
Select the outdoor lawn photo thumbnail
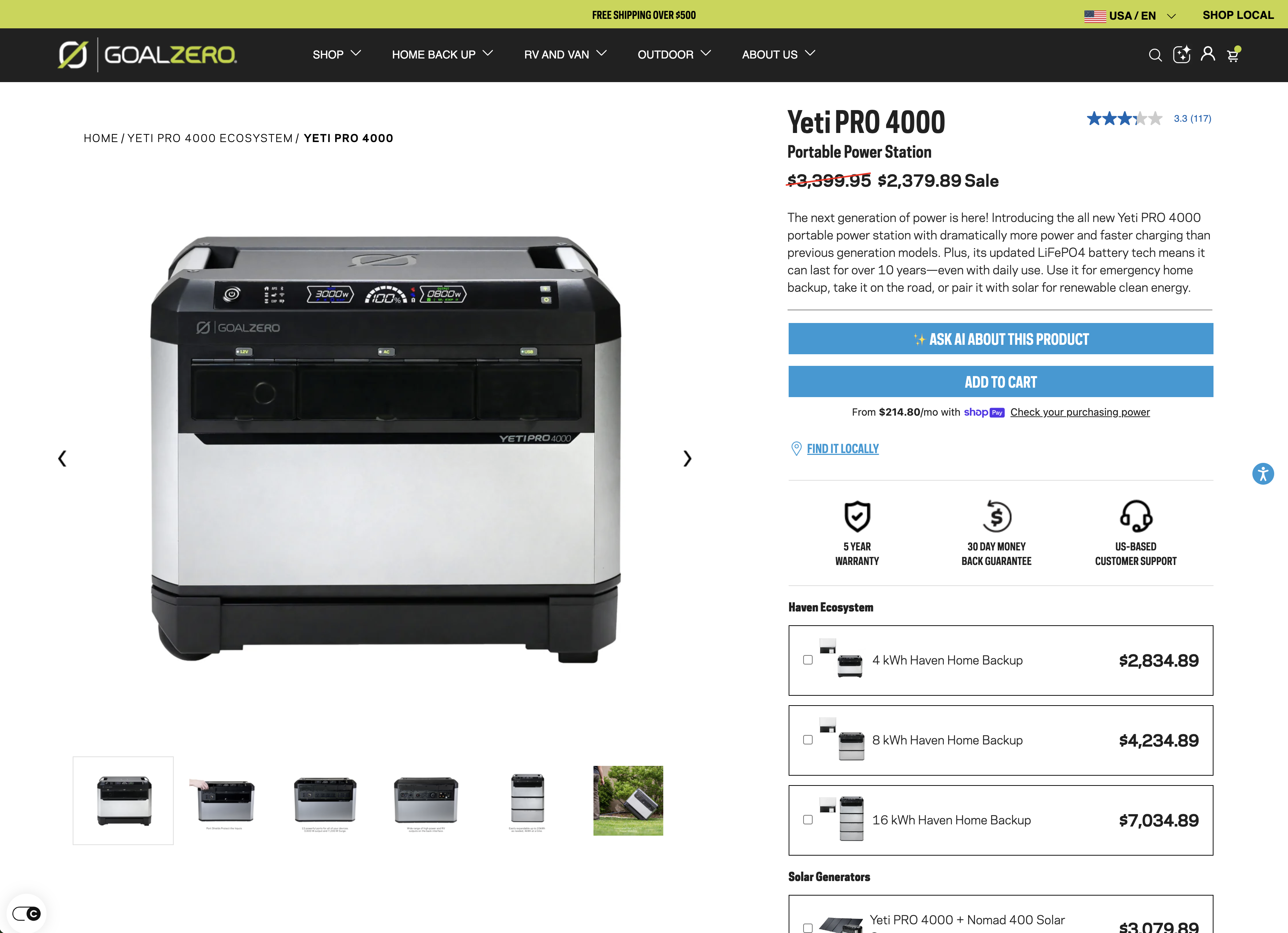tap(628, 801)
